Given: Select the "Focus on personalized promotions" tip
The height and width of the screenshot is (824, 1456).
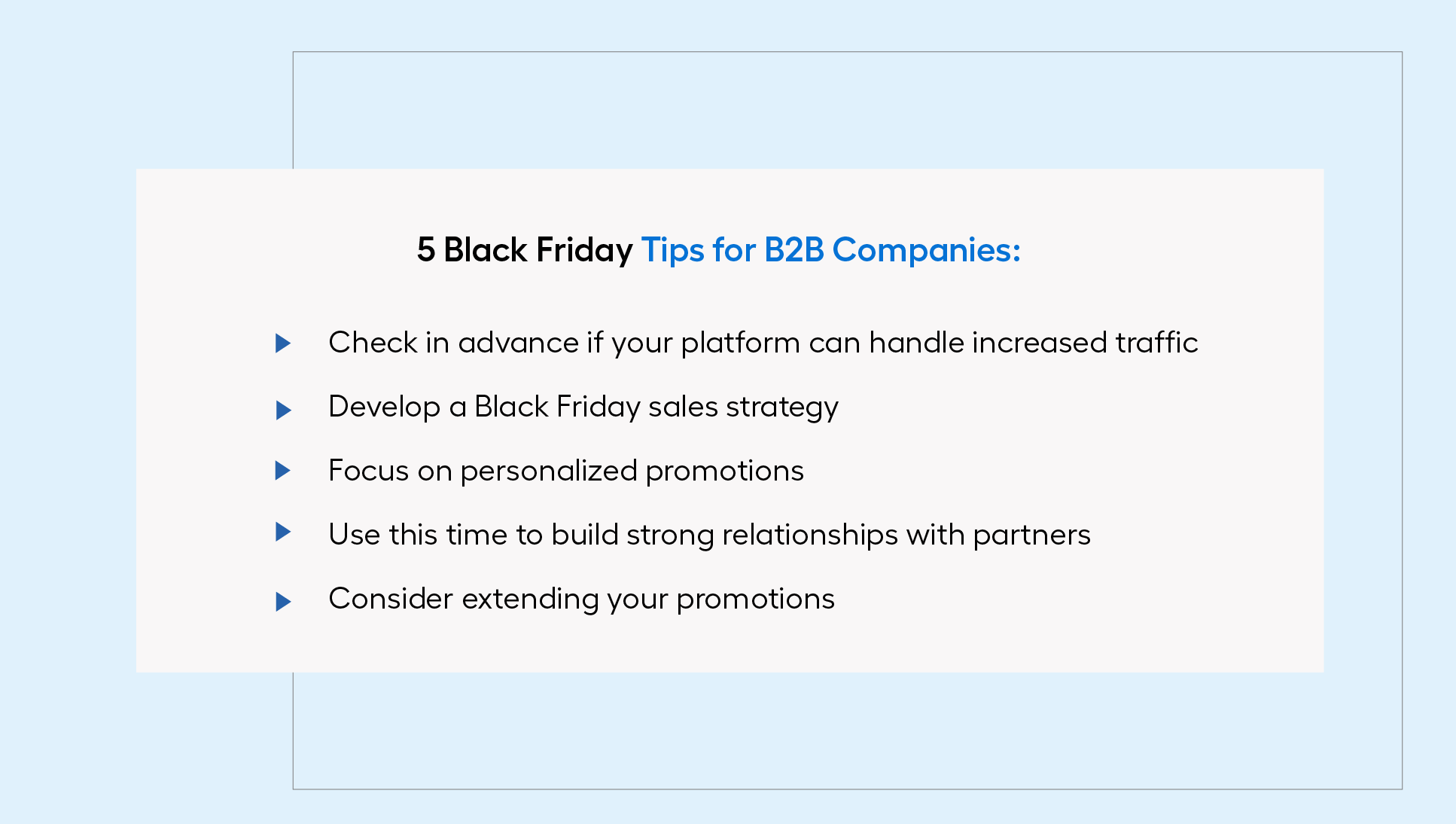Looking at the screenshot, I should [x=566, y=472].
